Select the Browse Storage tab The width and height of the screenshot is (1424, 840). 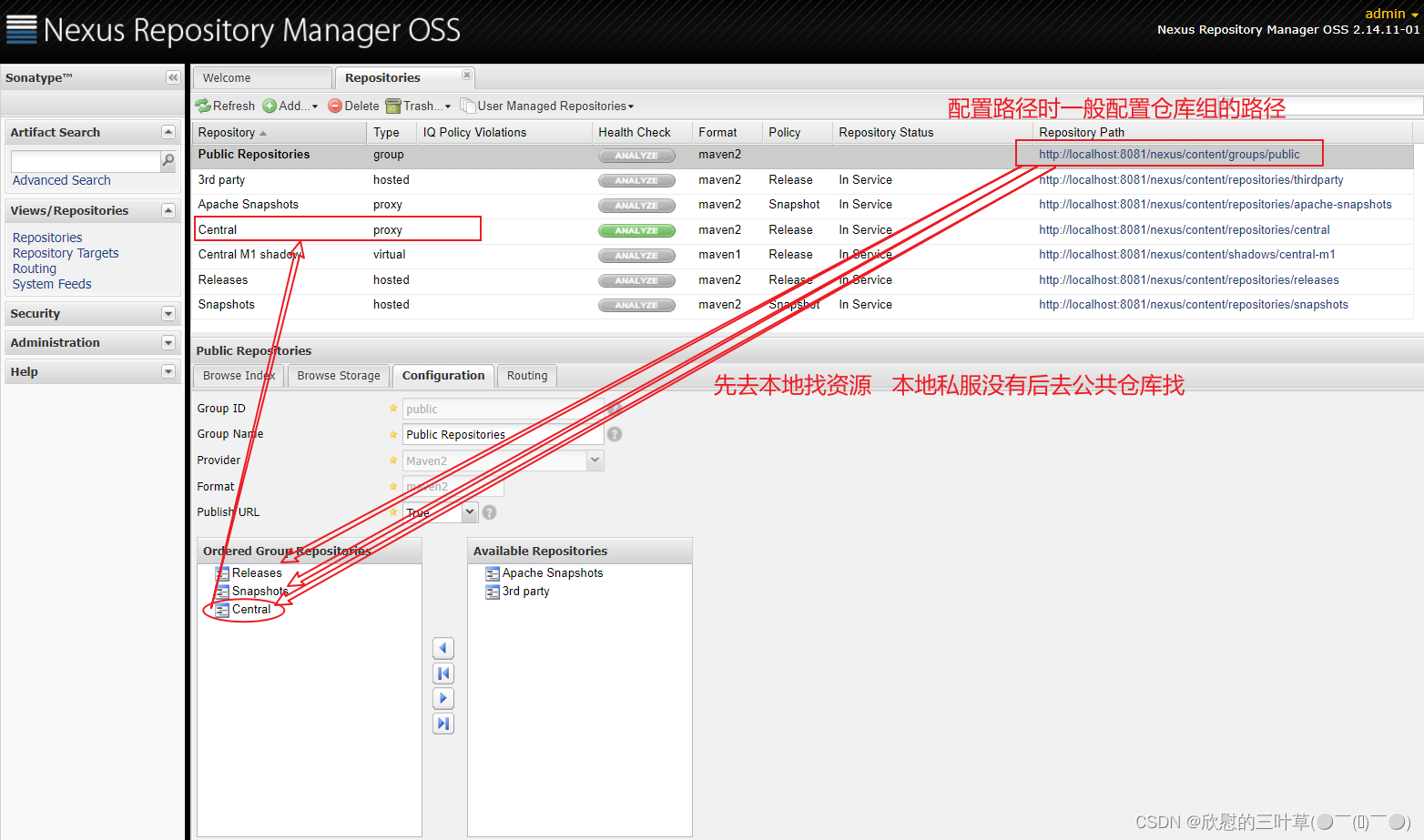[x=339, y=376]
